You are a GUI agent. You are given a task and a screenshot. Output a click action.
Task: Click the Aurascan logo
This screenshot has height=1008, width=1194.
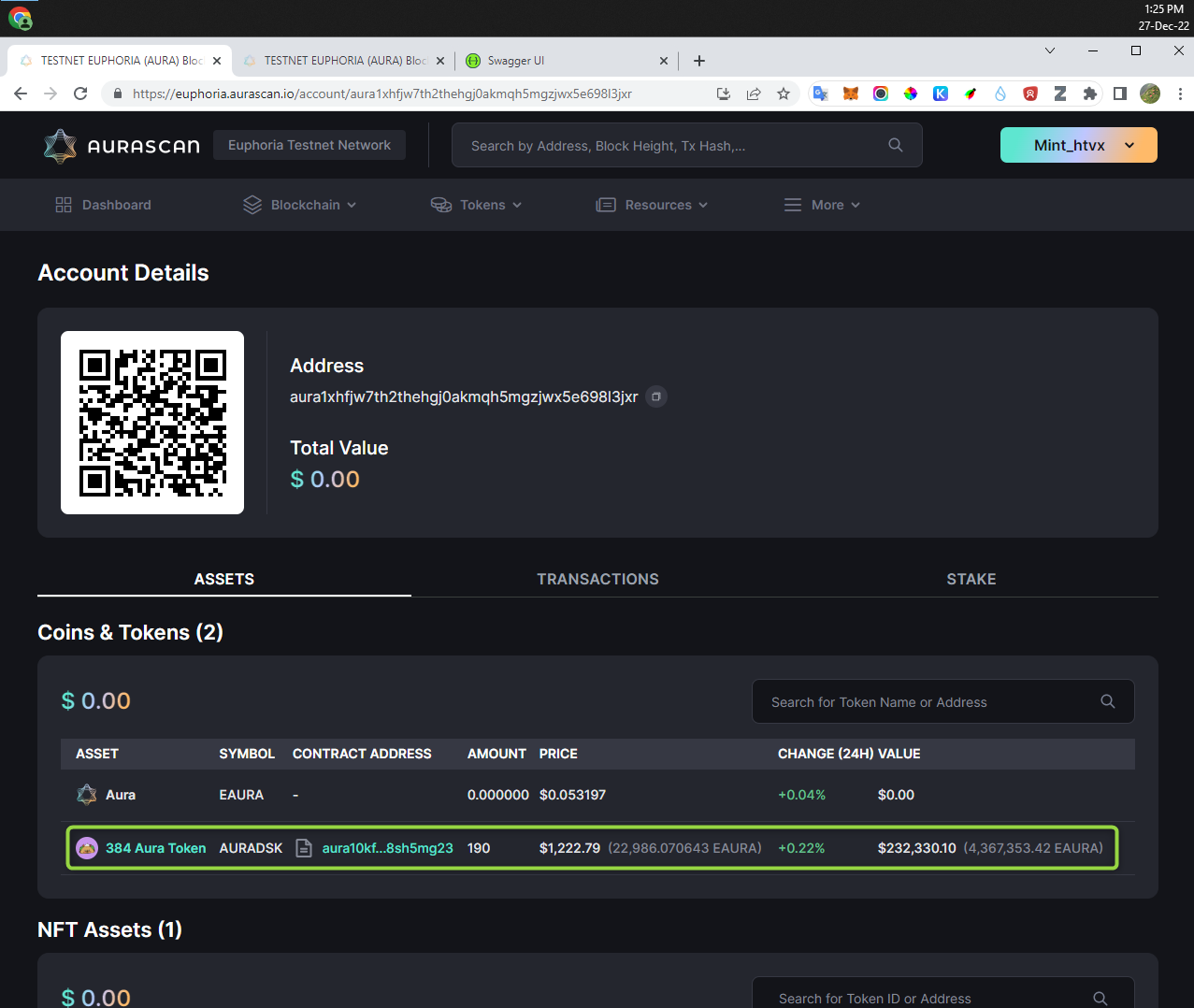tap(122, 145)
